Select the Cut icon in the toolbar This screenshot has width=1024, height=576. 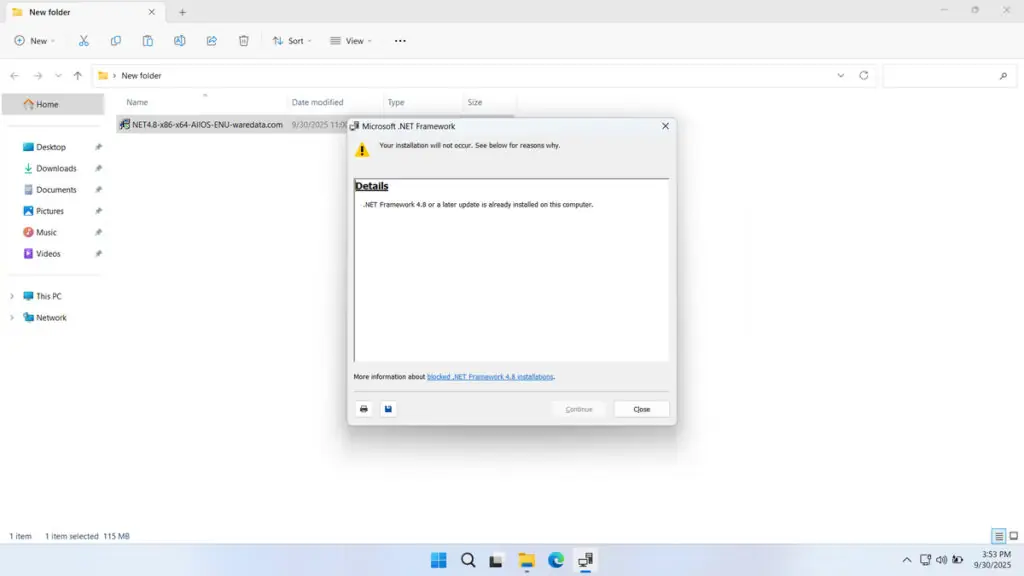coord(84,41)
